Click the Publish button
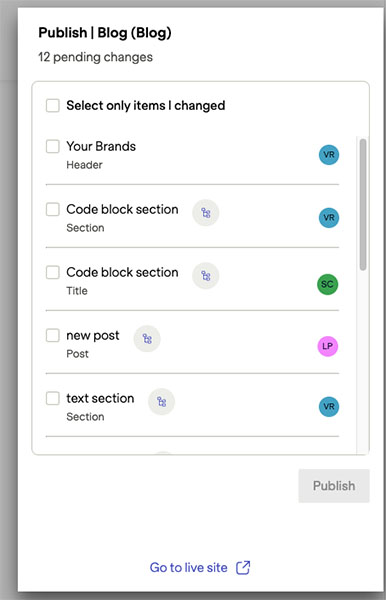Screen dimensions: 386x600 coord(334,486)
